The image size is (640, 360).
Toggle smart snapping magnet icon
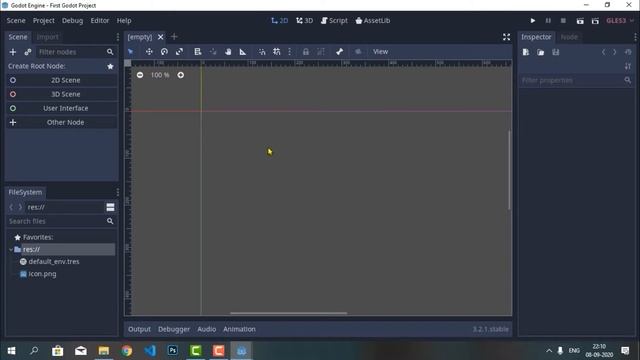pyautogui.click(x=262, y=52)
